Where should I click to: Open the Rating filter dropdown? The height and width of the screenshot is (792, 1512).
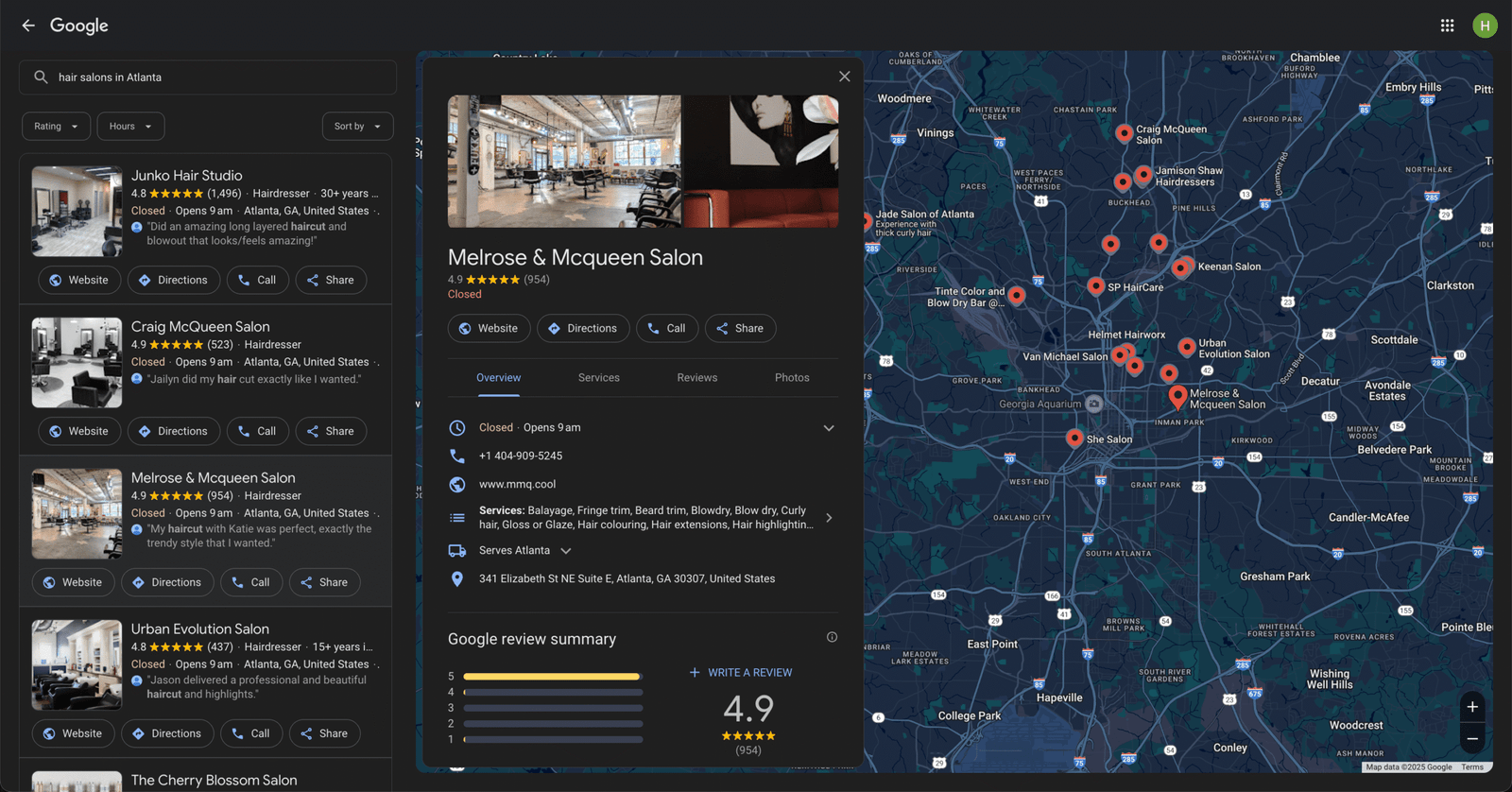[56, 127]
